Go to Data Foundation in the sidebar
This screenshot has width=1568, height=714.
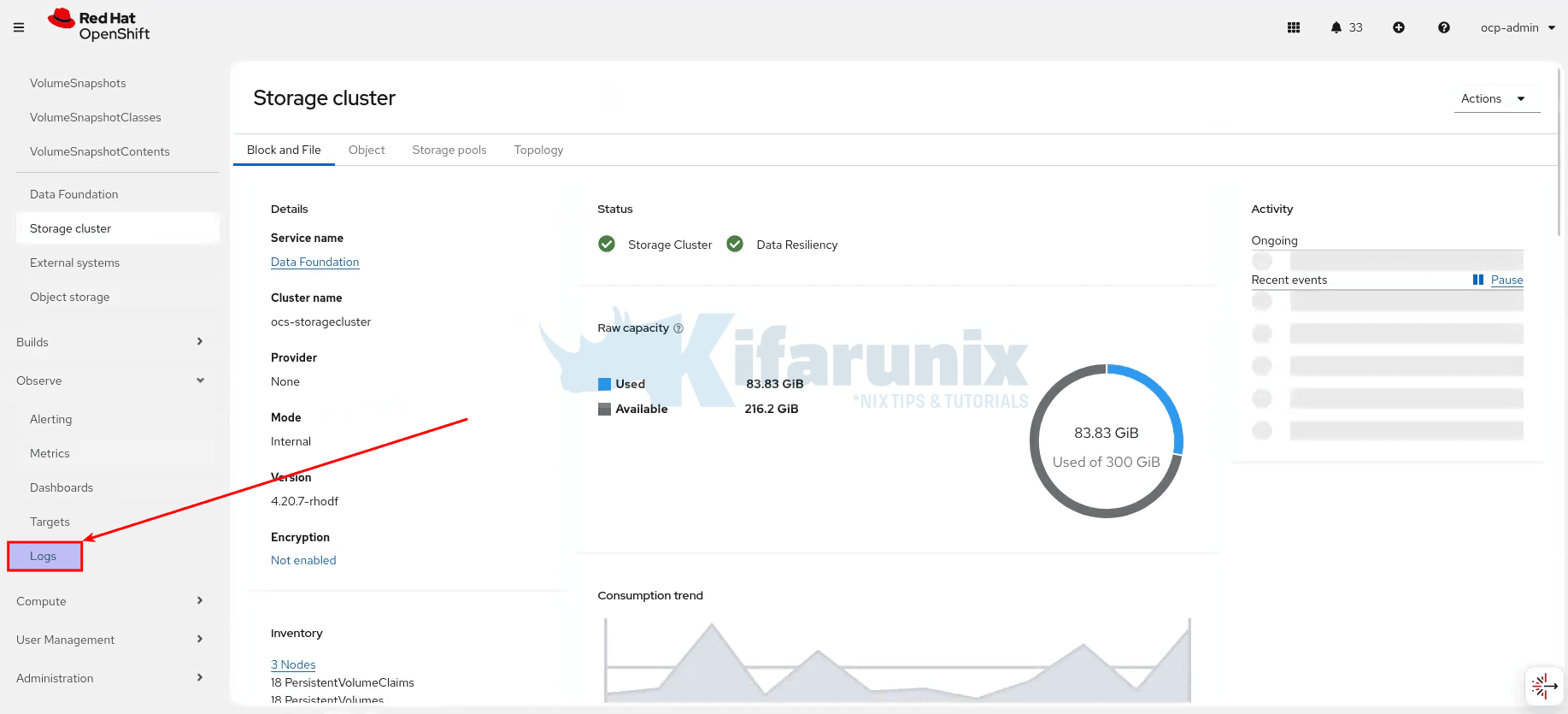[73, 194]
